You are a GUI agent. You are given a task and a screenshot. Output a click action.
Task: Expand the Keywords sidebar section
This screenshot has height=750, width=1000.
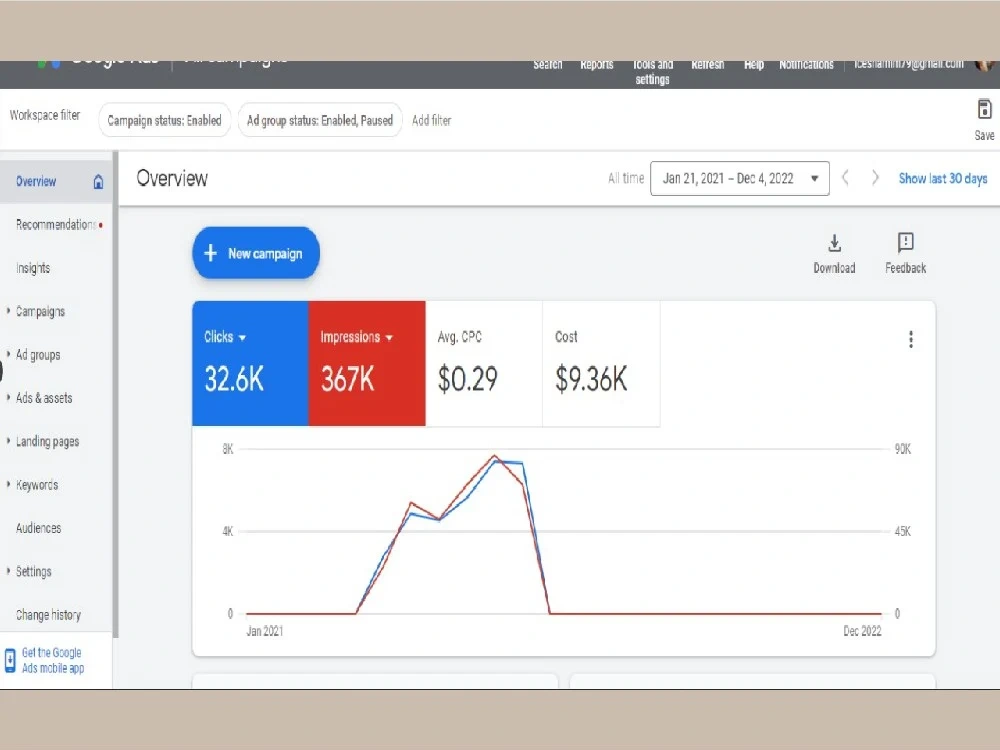coord(8,484)
